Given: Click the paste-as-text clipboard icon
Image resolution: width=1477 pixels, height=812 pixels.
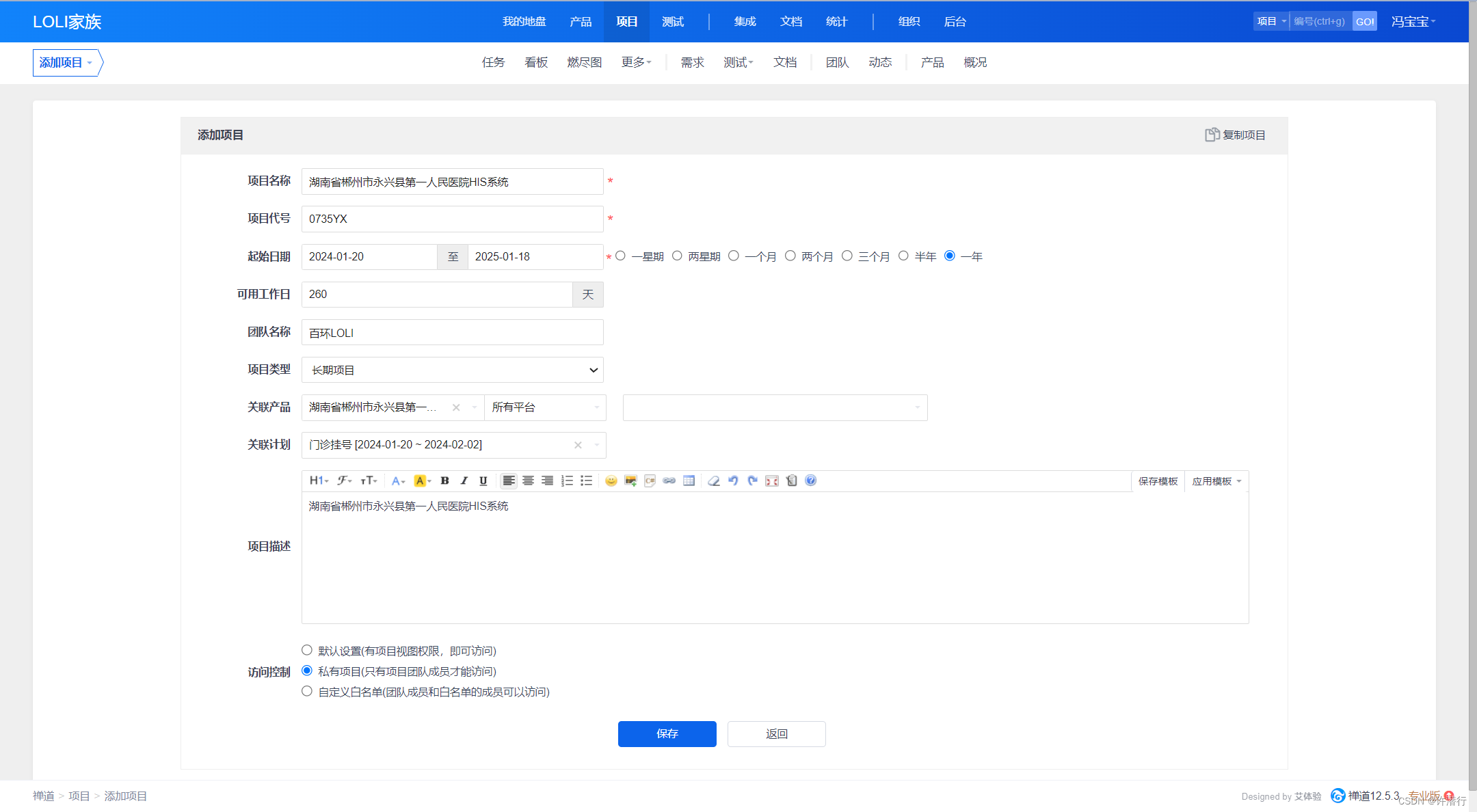Looking at the screenshot, I should (x=791, y=481).
